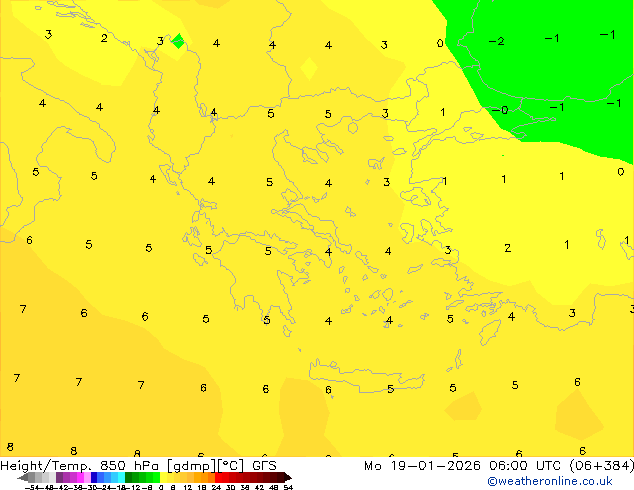Click the green diamond marker near the top
The height and width of the screenshot is (490, 634).
pos(178,41)
